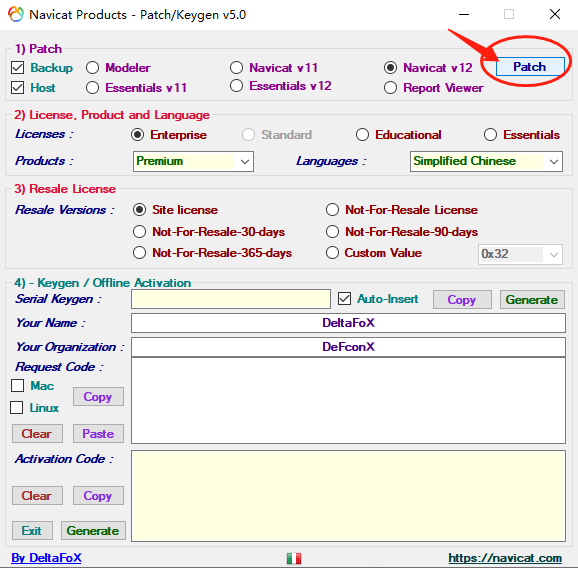This screenshot has height=568, width=578.
Task: Select Not-For-Resale-30-days resale version
Action: pos(139,232)
